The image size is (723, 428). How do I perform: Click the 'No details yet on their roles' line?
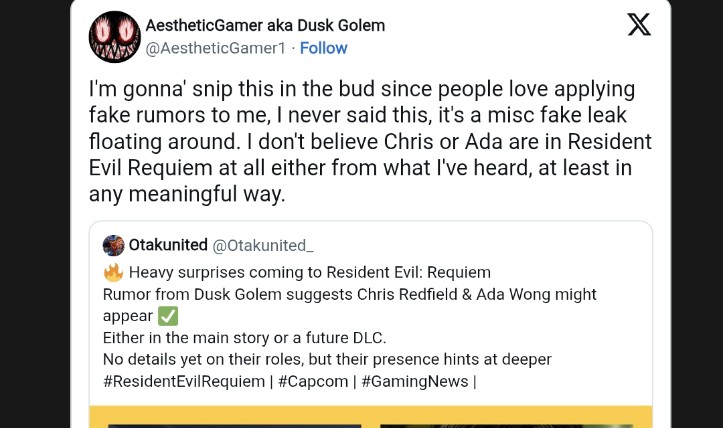point(327,359)
